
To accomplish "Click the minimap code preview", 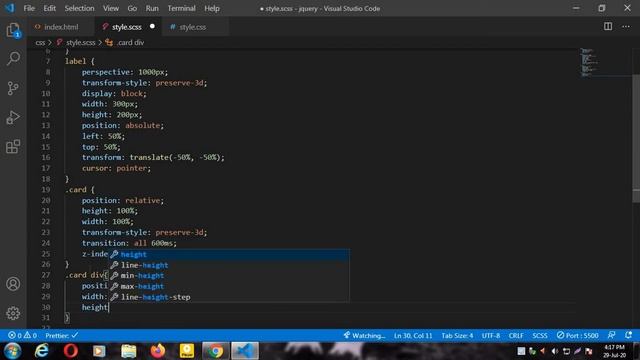I will (x=589, y=62).
